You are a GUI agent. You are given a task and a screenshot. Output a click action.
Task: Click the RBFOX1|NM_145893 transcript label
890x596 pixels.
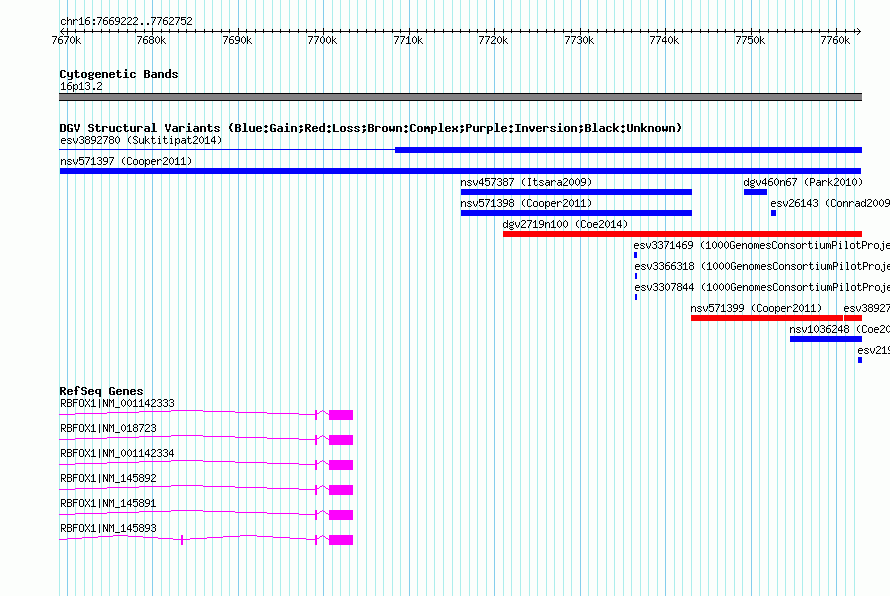click(x=108, y=528)
